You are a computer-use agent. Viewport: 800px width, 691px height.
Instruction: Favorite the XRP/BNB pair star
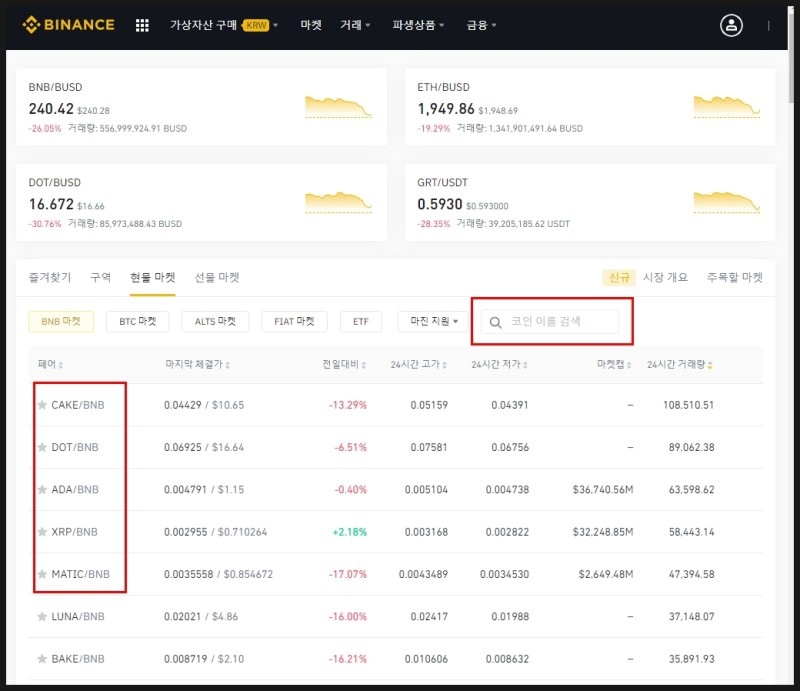[x=42, y=532]
